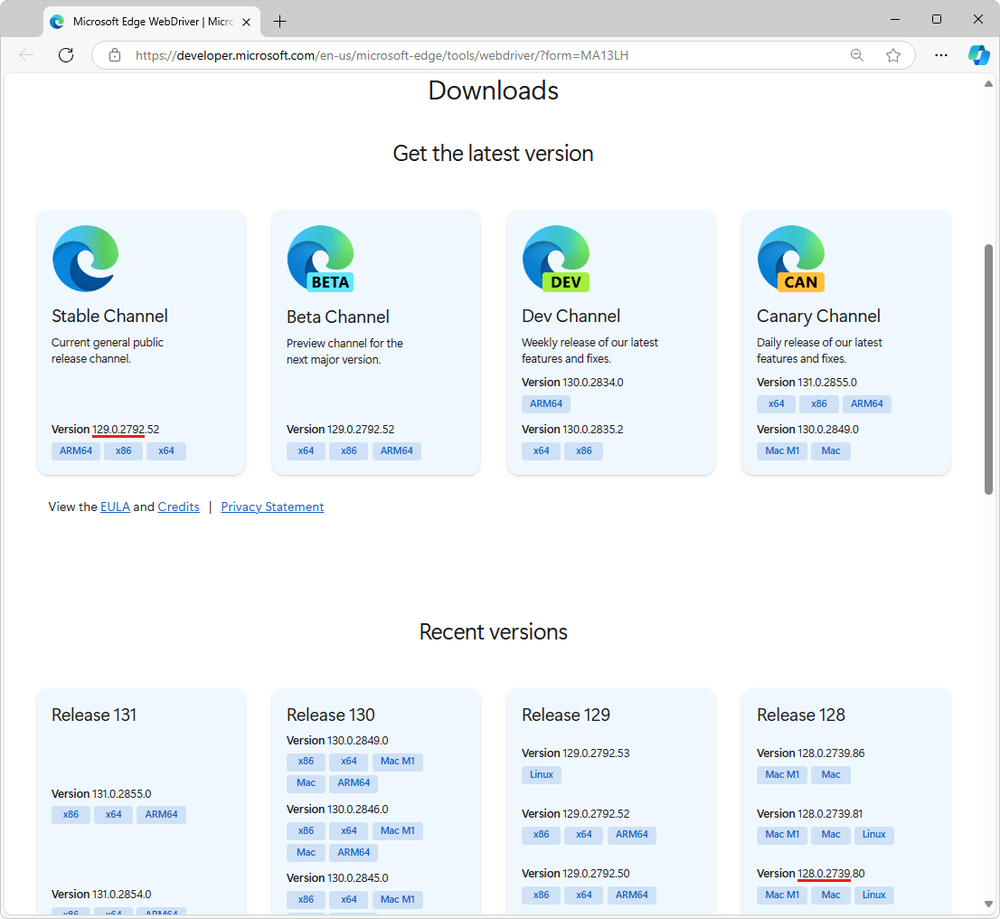Download Release 130 version 130.0.2849.0 x86
Image resolution: width=1000 pixels, height=919 pixels.
(306, 761)
